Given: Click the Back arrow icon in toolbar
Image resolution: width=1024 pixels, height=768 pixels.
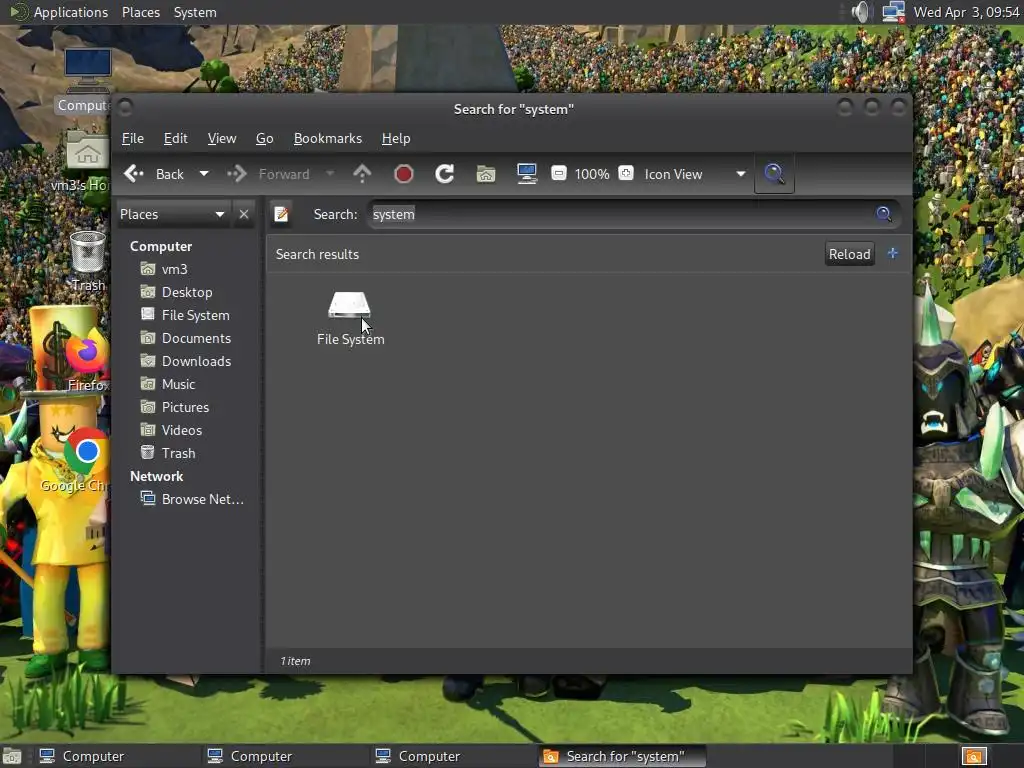Looking at the screenshot, I should coord(134,174).
